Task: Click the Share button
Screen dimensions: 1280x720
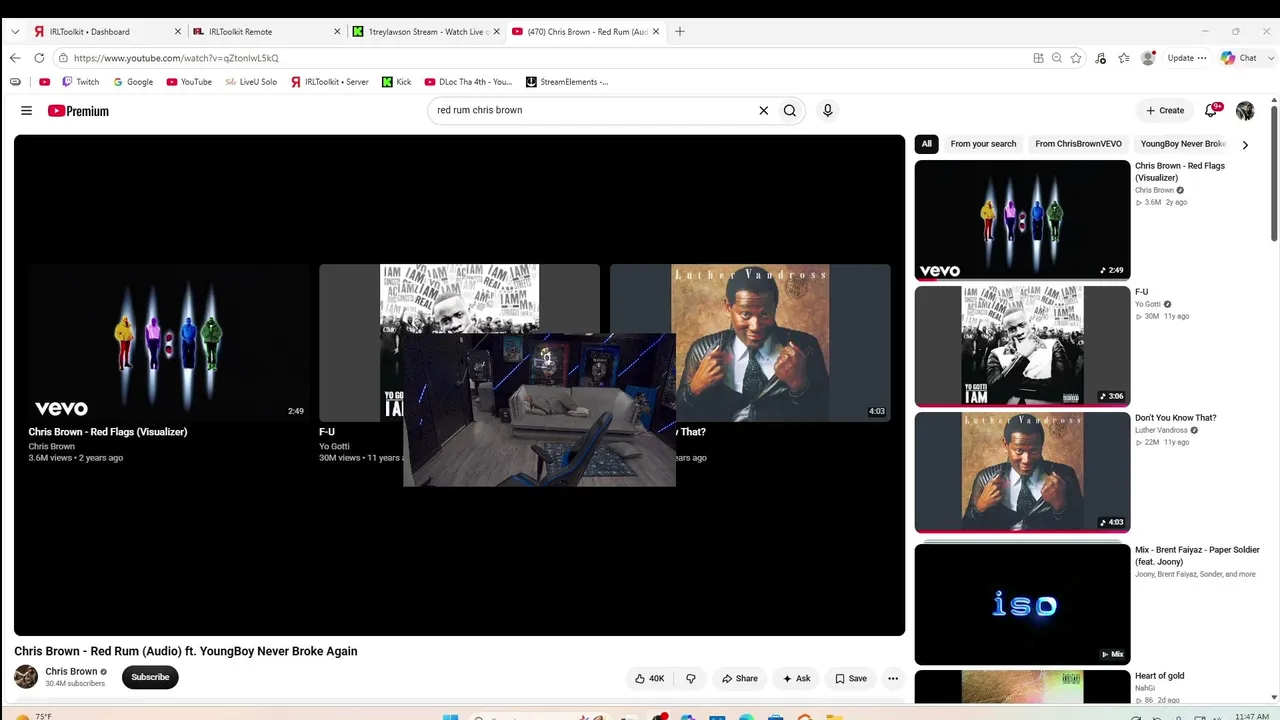Action: 740,678
